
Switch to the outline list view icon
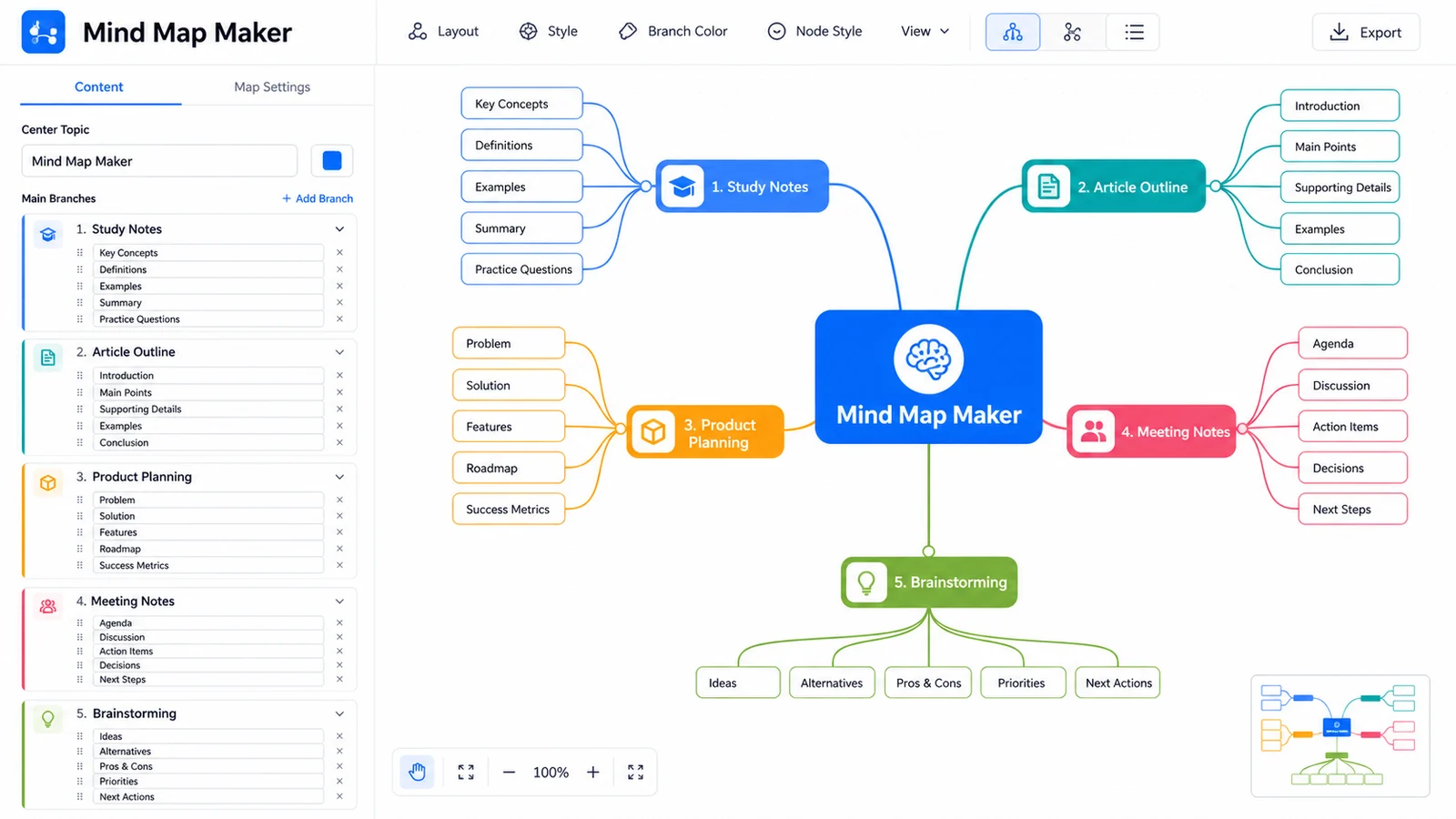click(1134, 32)
